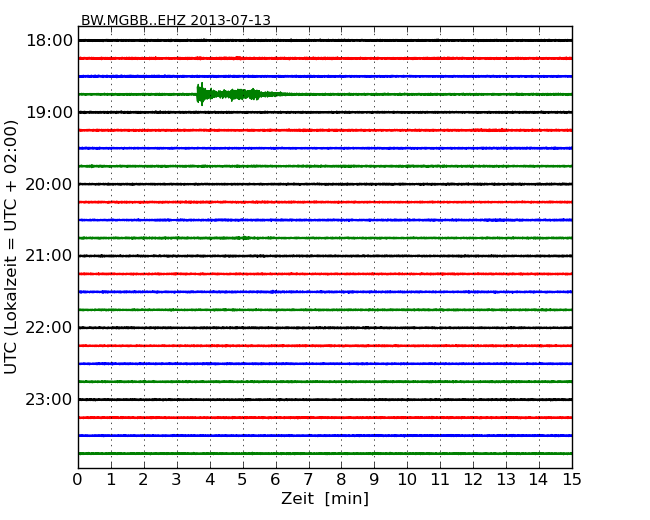Click x-axis tick label 8
650x520 pixels.
pyautogui.click(x=341, y=480)
